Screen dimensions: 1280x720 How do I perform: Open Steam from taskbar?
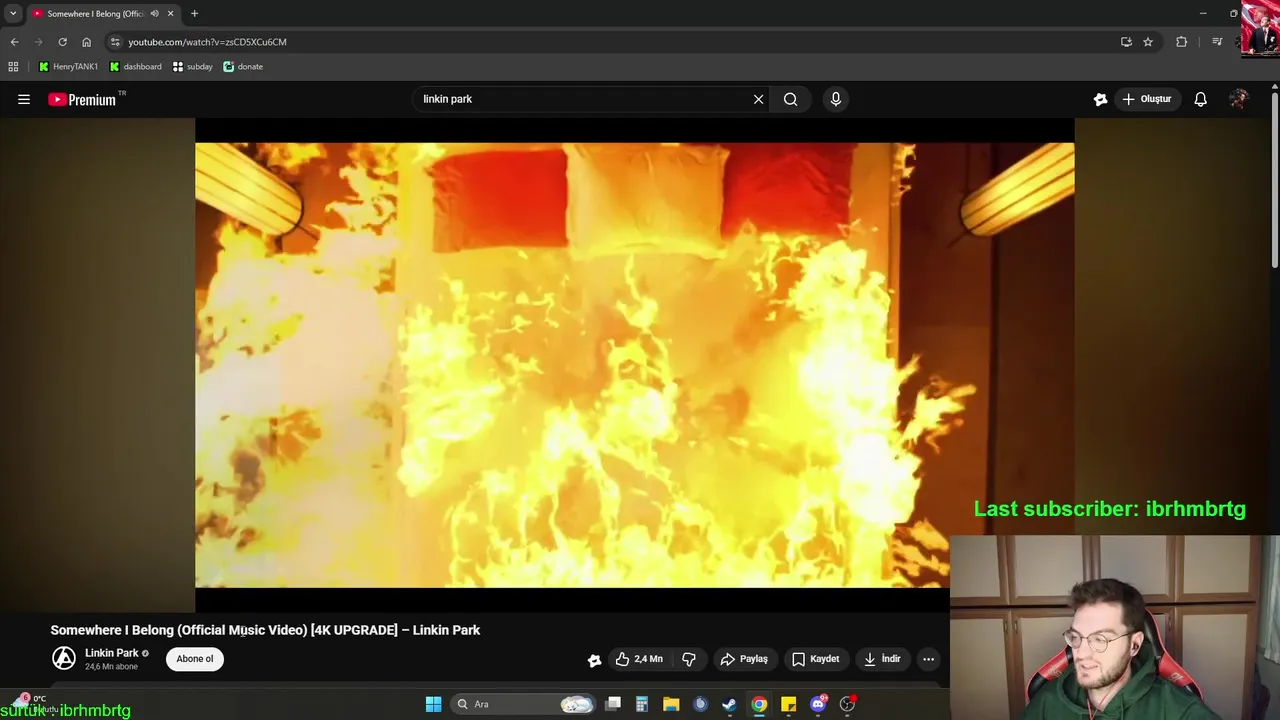729,704
